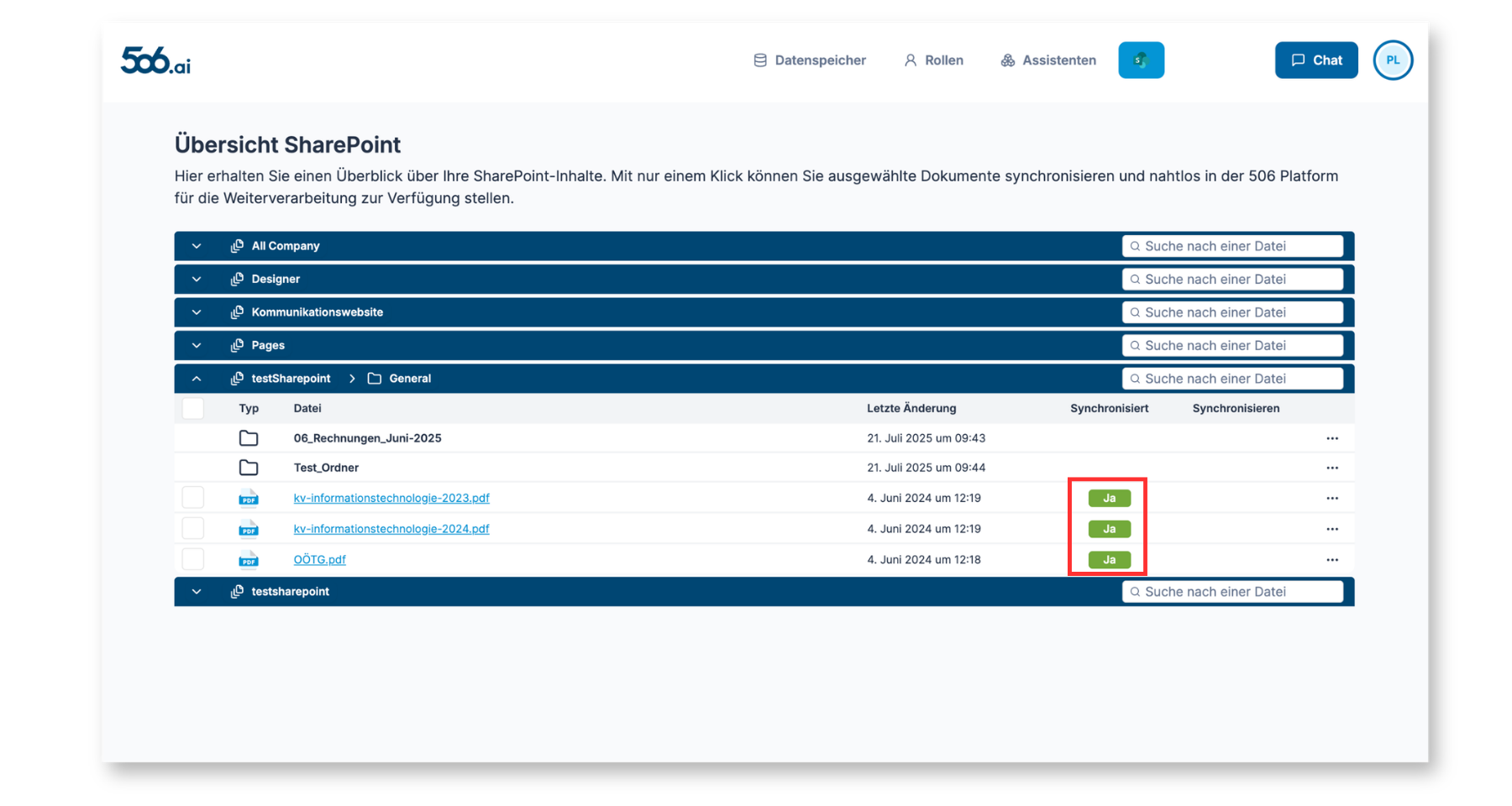
Task: Open more options for OÖTG.pdf row
Action: coord(1332,559)
